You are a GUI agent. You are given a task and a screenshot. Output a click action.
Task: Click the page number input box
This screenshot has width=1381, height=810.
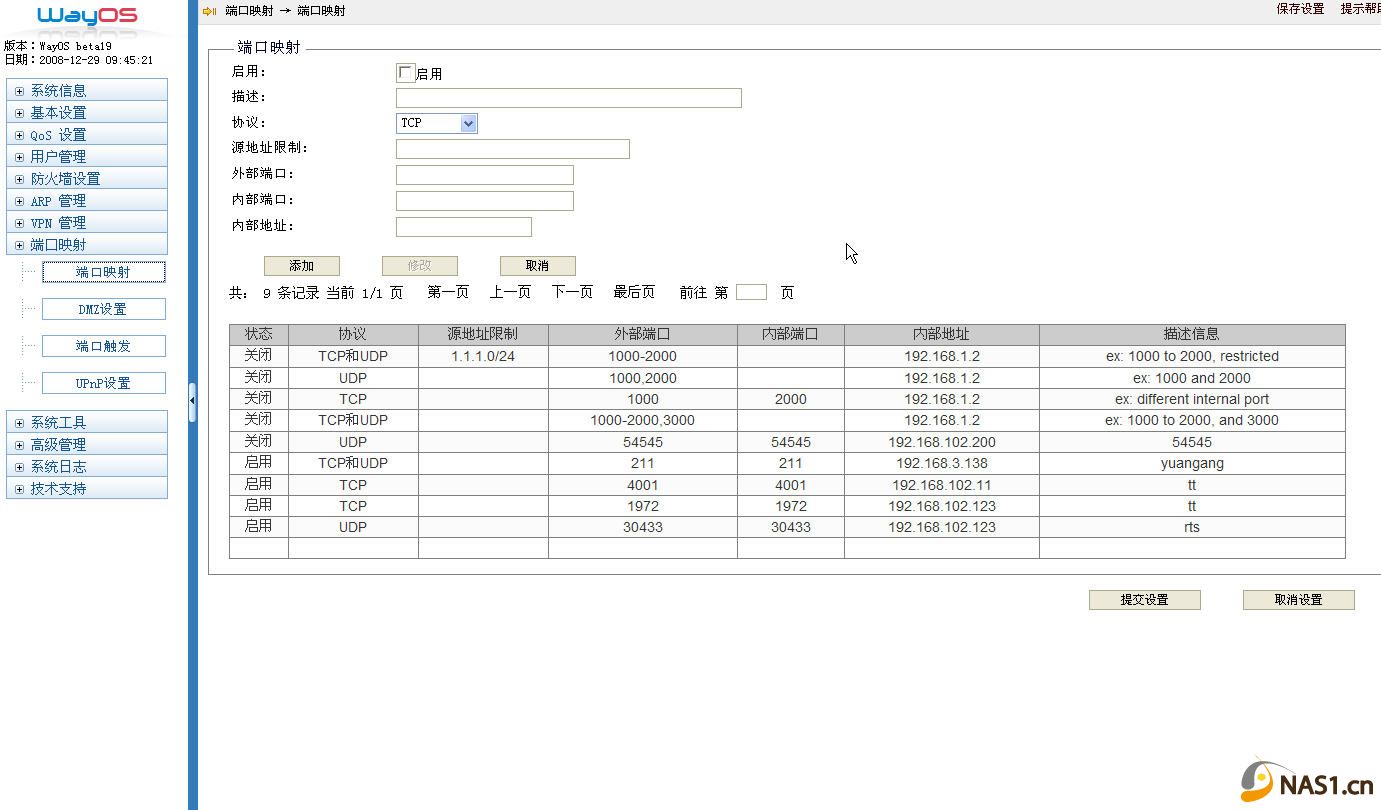click(x=751, y=292)
